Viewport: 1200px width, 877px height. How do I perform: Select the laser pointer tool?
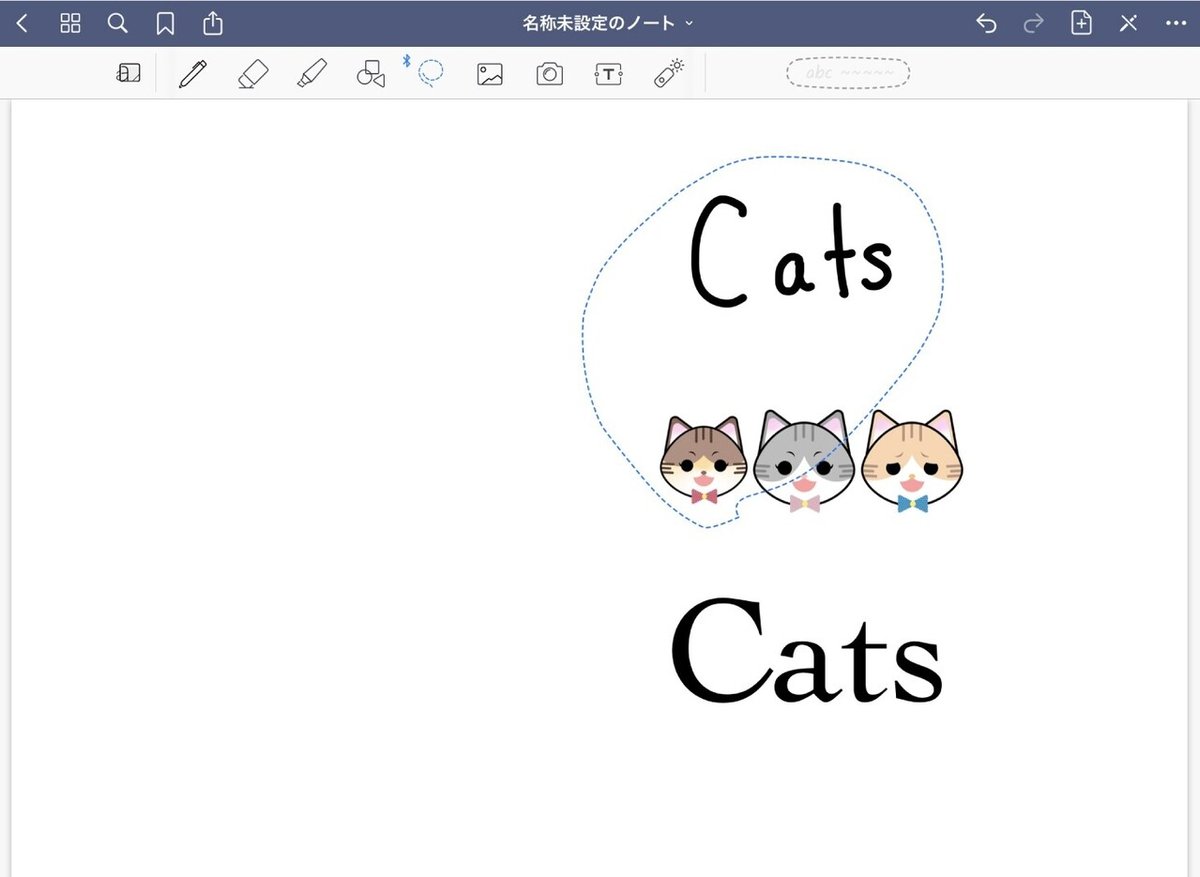click(668, 73)
